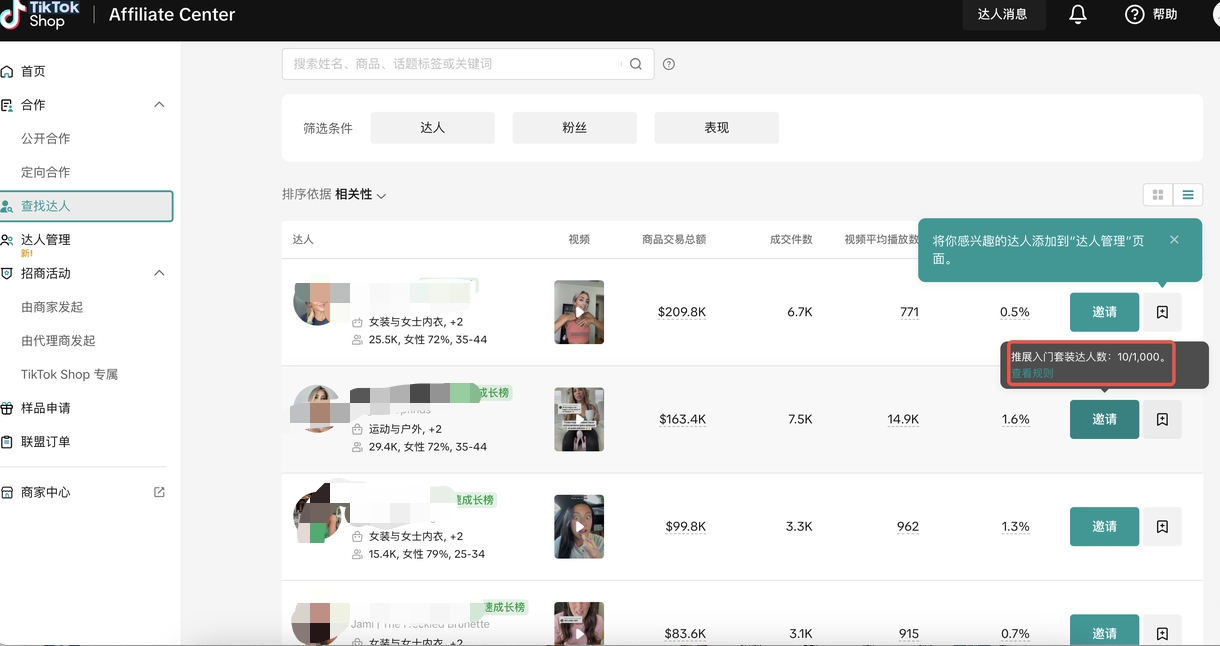Open the 达人 filter option
The width and height of the screenshot is (1220, 646).
coord(432,128)
